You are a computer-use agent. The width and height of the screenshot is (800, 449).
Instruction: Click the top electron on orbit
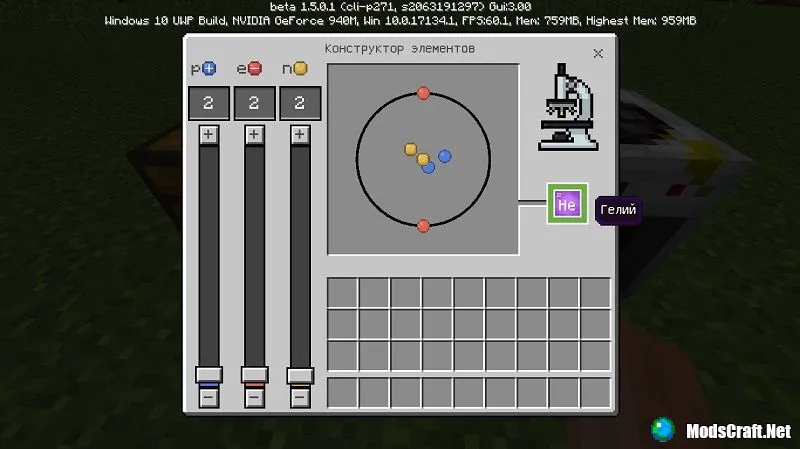point(423,93)
